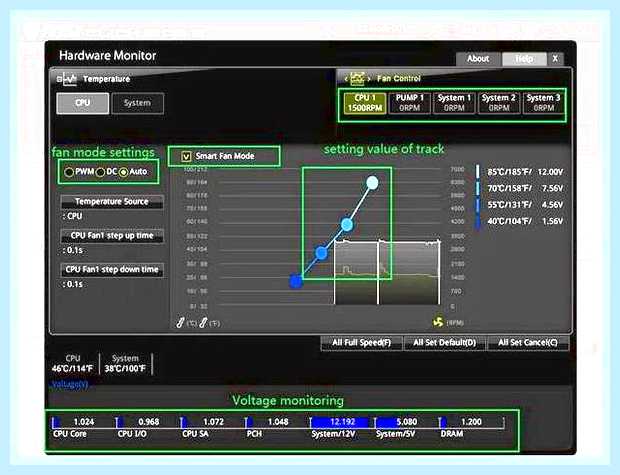Select the Auto fan mode radio

pyautogui.click(x=124, y=172)
